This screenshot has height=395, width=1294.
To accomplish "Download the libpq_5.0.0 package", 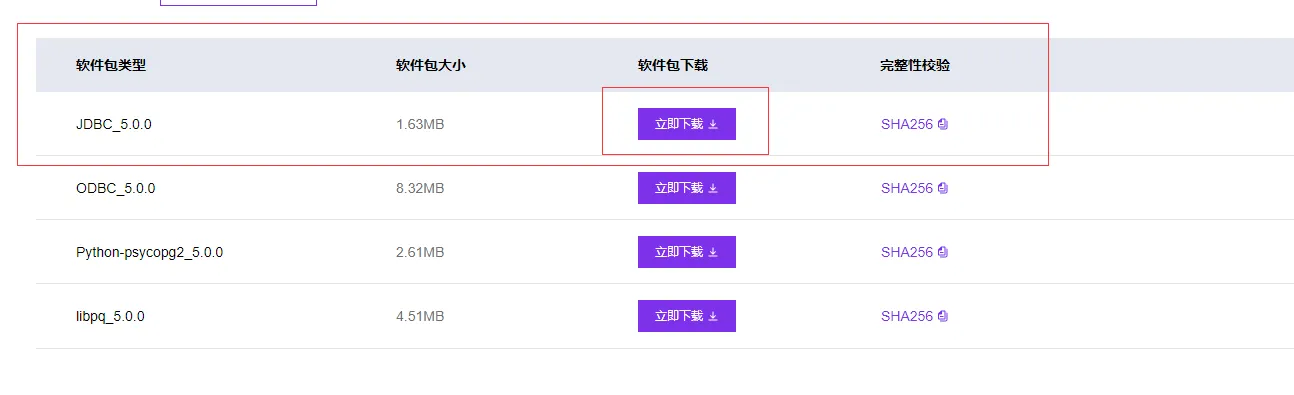I will [687, 316].
